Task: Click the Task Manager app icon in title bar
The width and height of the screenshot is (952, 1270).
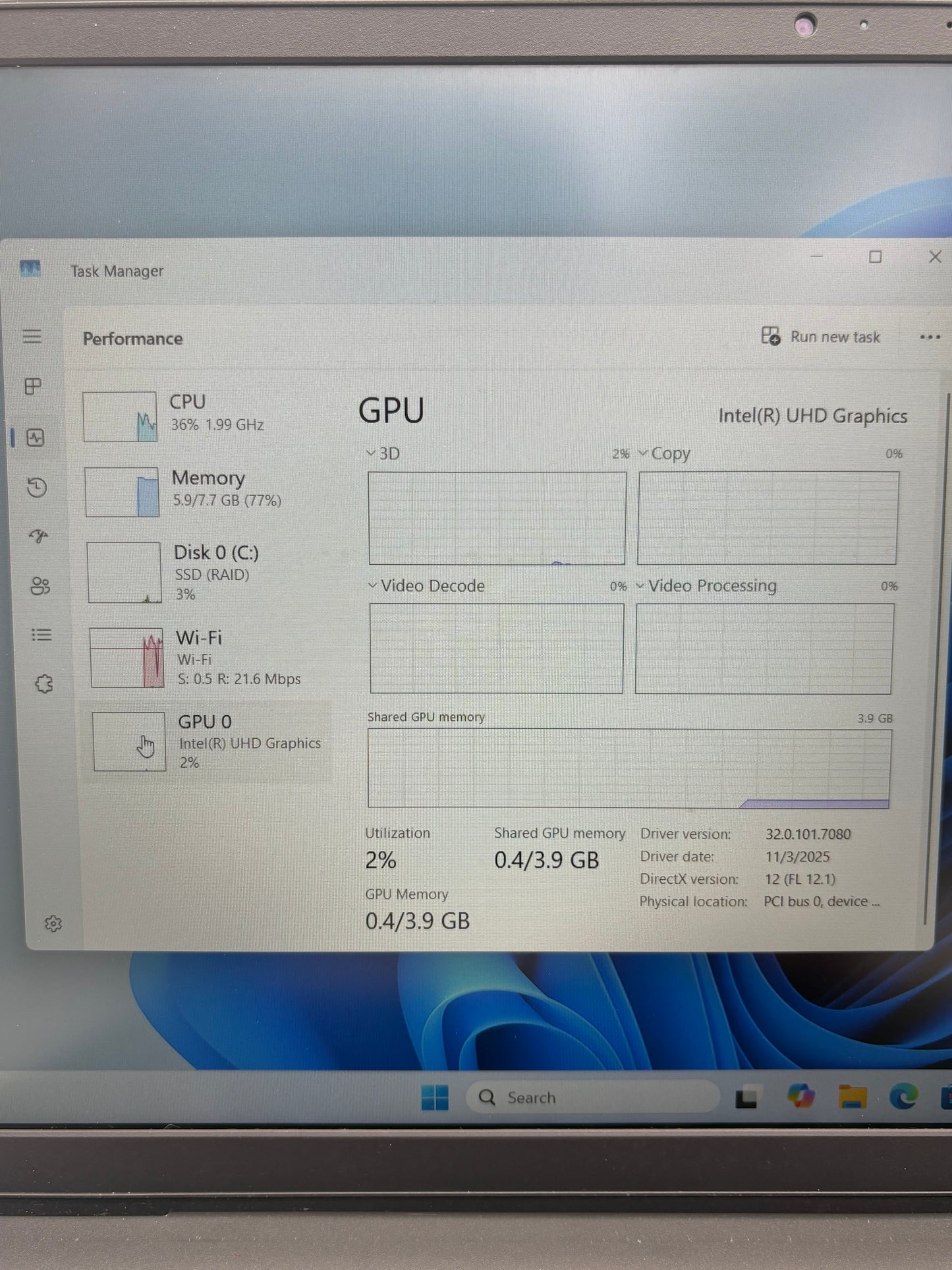Action: tap(30, 269)
